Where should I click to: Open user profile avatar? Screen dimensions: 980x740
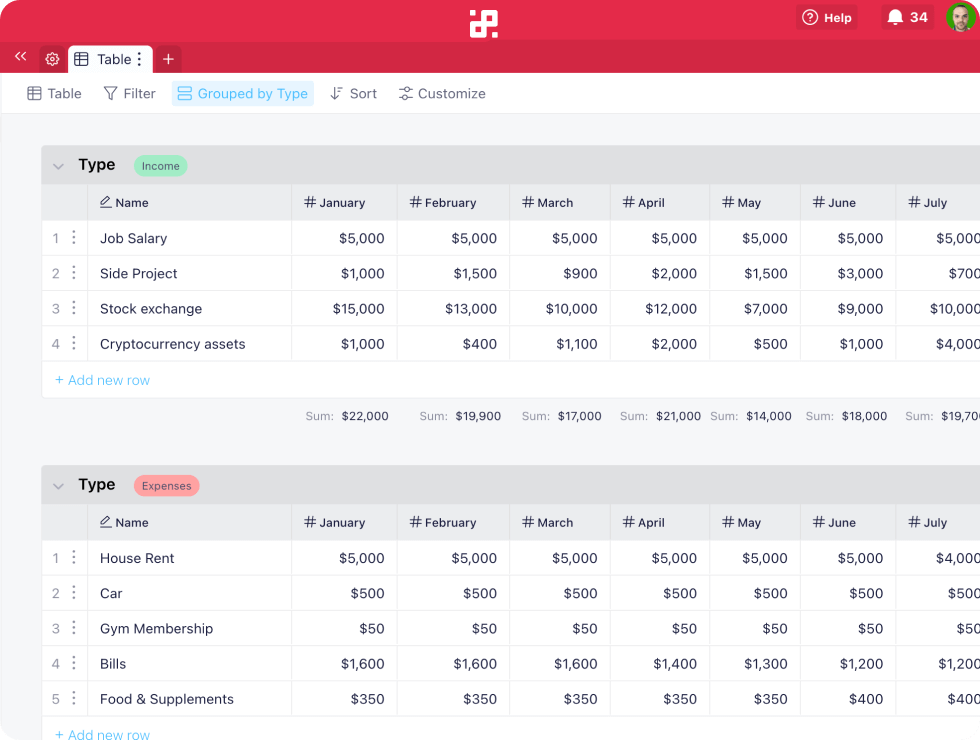click(x=961, y=17)
